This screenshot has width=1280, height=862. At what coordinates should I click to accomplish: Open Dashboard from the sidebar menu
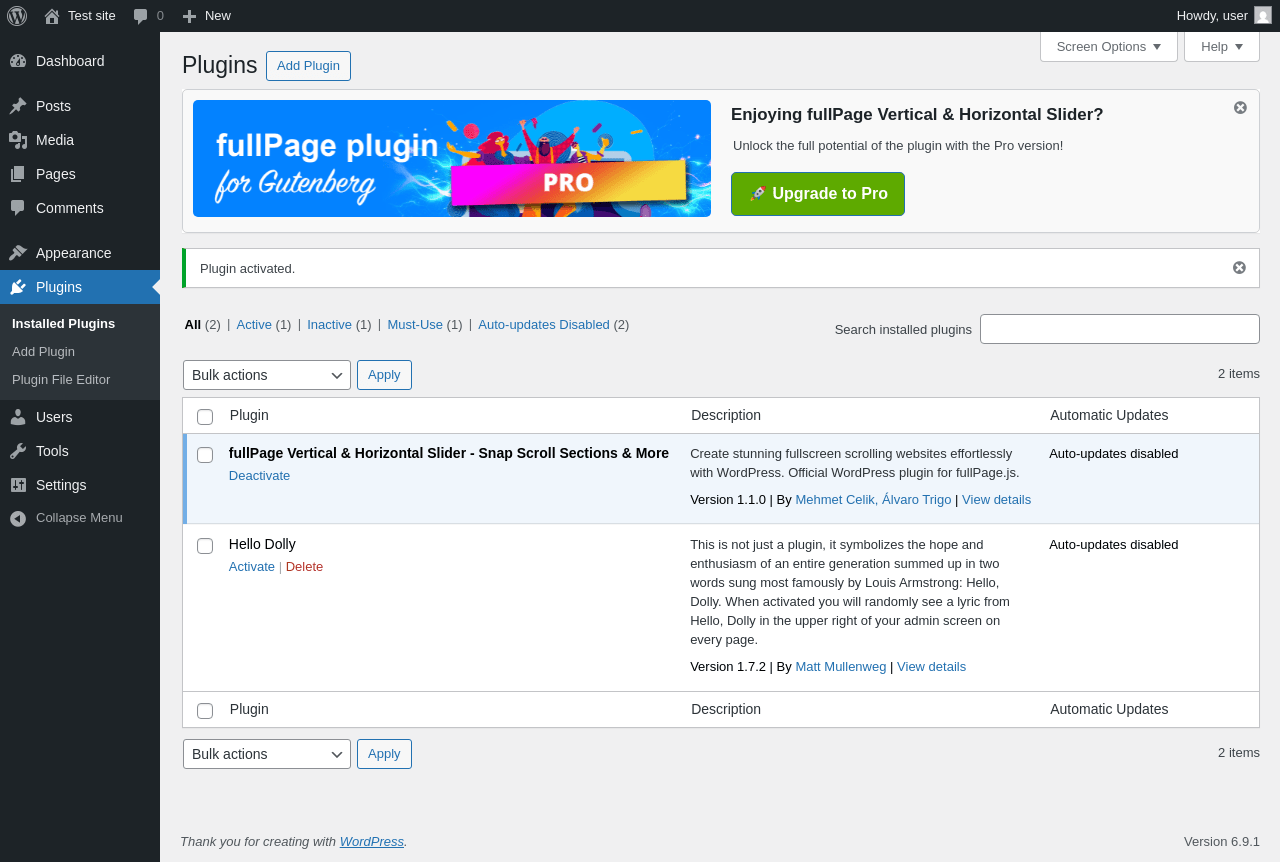pos(80,61)
